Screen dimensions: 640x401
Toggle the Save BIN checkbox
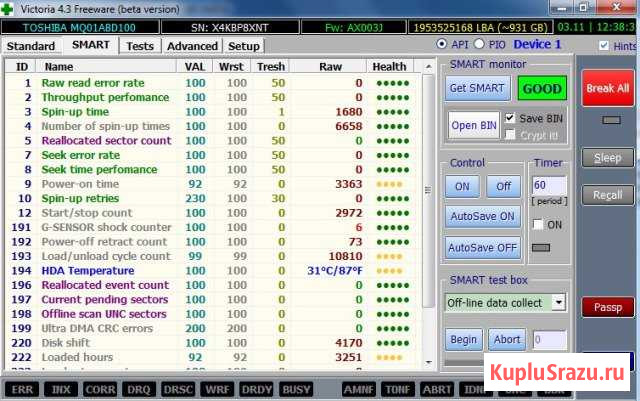pos(511,118)
